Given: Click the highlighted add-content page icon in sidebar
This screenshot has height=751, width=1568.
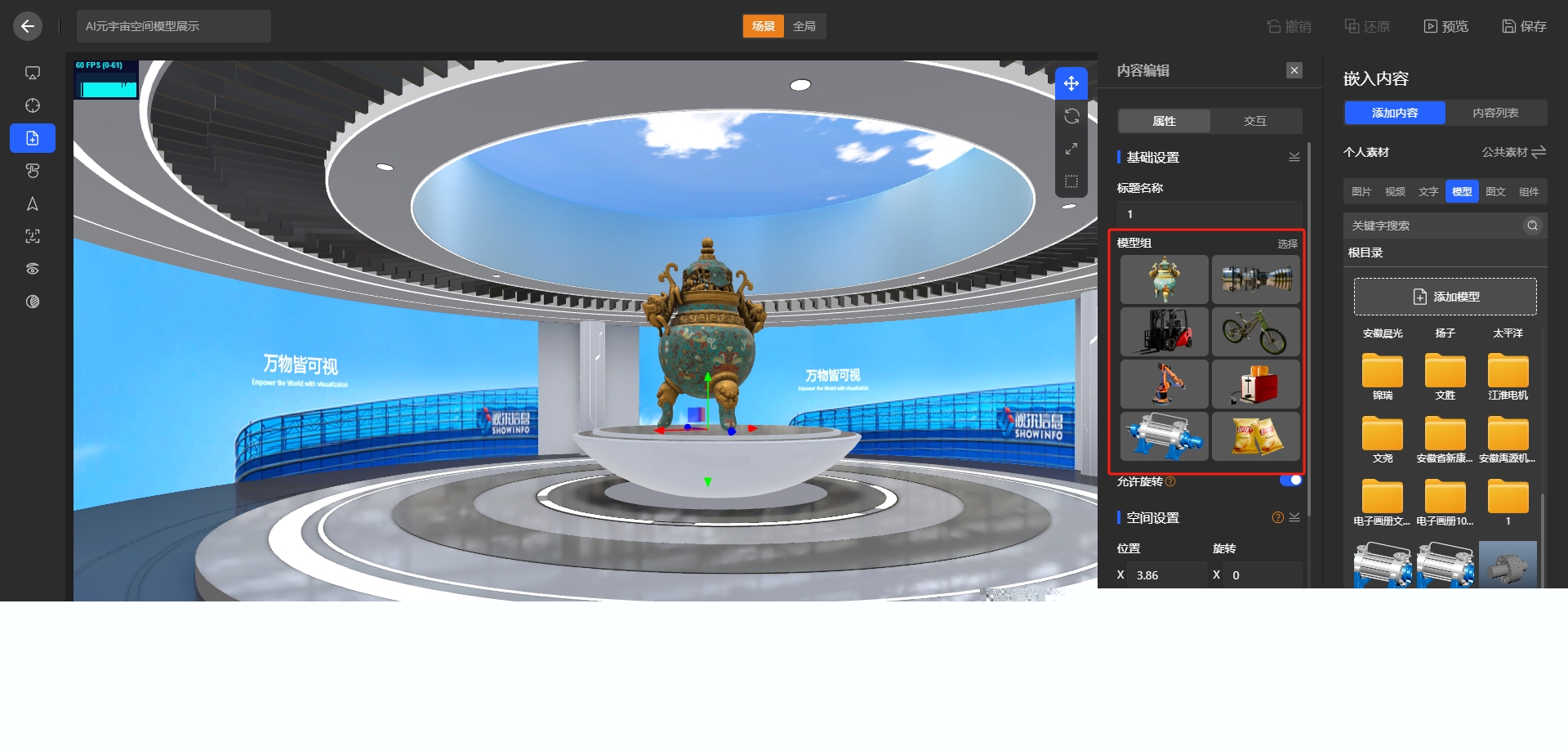Looking at the screenshot, I should pos(32,137).
